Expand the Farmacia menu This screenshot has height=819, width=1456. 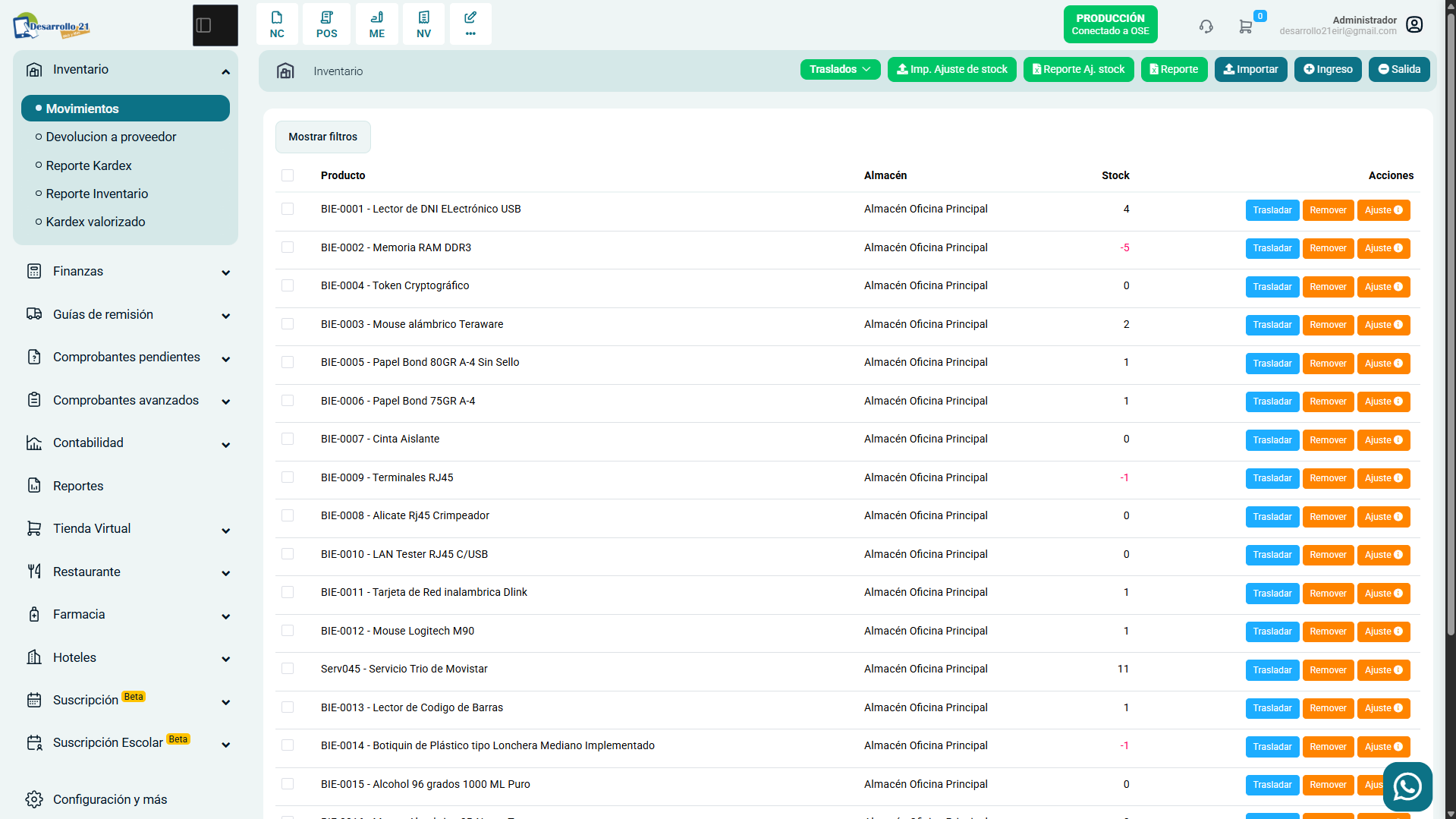[x=225, y=616]
